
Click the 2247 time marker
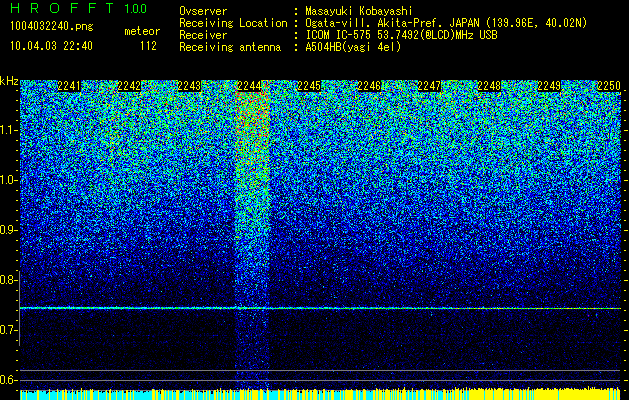click(429, 86)
